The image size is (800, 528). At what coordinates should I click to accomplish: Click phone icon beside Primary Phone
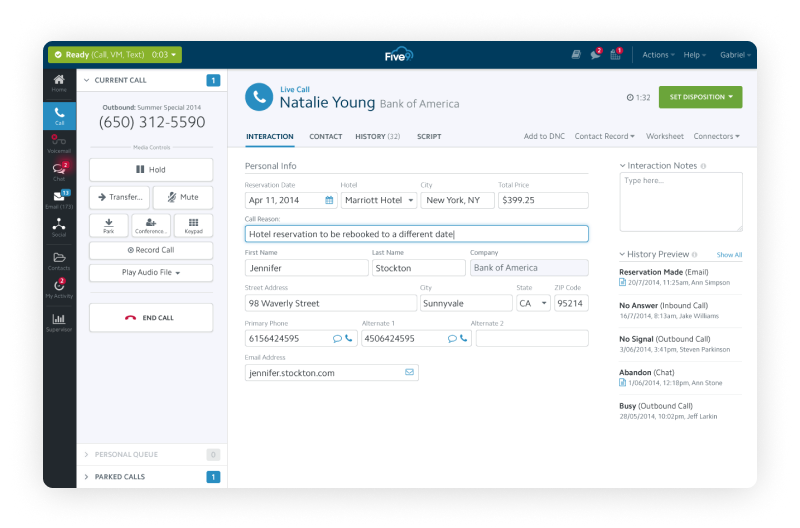coord(349,338)
